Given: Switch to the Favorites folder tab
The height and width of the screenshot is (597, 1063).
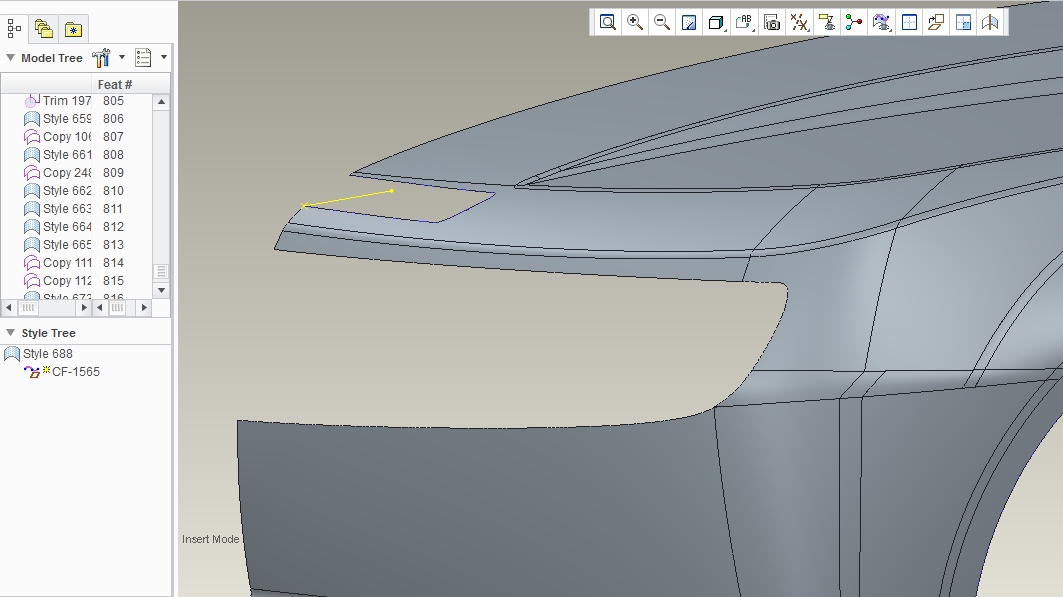Looking at the screenshot, I should click(x=73, y=29).
